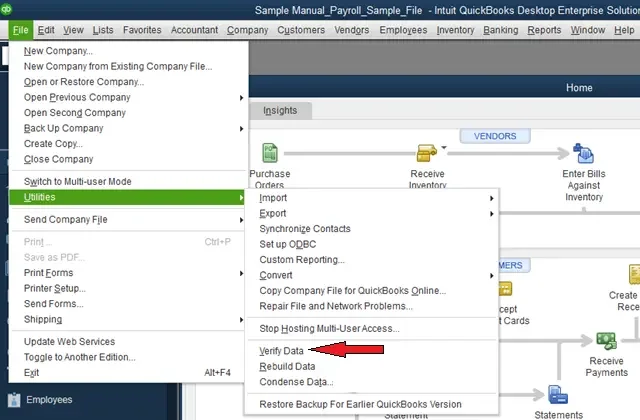Choose New Company from Existing Company File
The width and height of the screenshot is (640, 420).
point(128,67)
